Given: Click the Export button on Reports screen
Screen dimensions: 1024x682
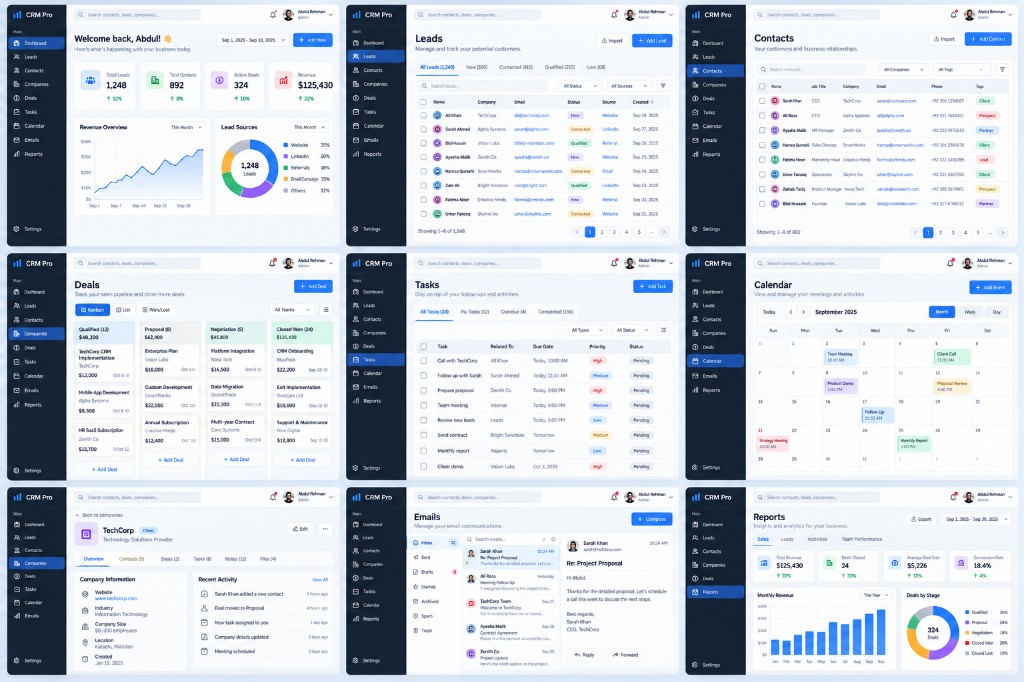Looking at the screenshot, I should [x=921, y=519].
